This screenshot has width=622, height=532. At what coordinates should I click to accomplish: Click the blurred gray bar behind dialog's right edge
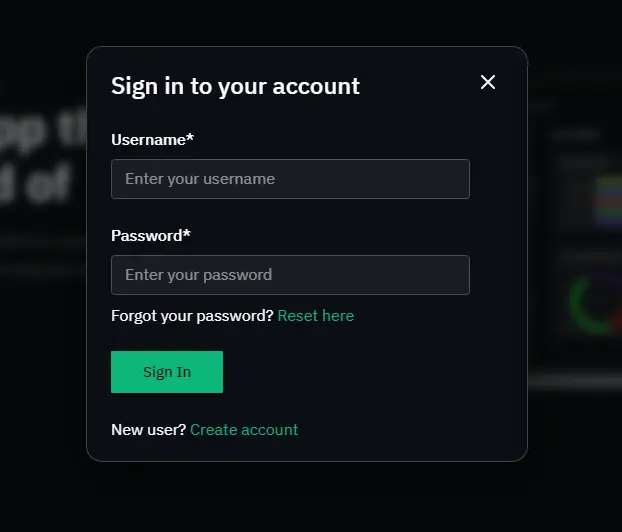click(575, 382)
